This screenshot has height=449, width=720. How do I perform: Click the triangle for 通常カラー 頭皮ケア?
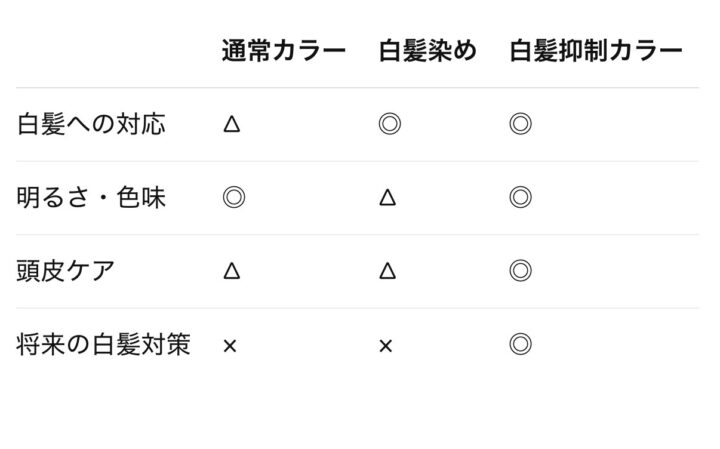(x=232, y=271)
